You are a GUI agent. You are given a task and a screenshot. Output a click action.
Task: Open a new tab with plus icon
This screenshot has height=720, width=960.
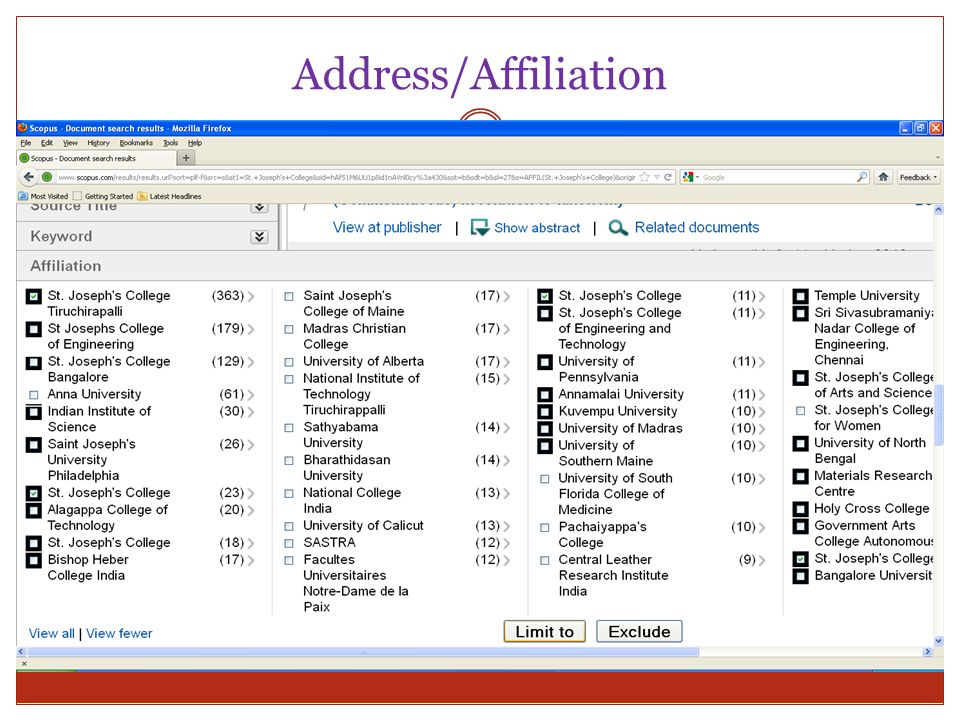pyautogui.click(x=186, y=158)
